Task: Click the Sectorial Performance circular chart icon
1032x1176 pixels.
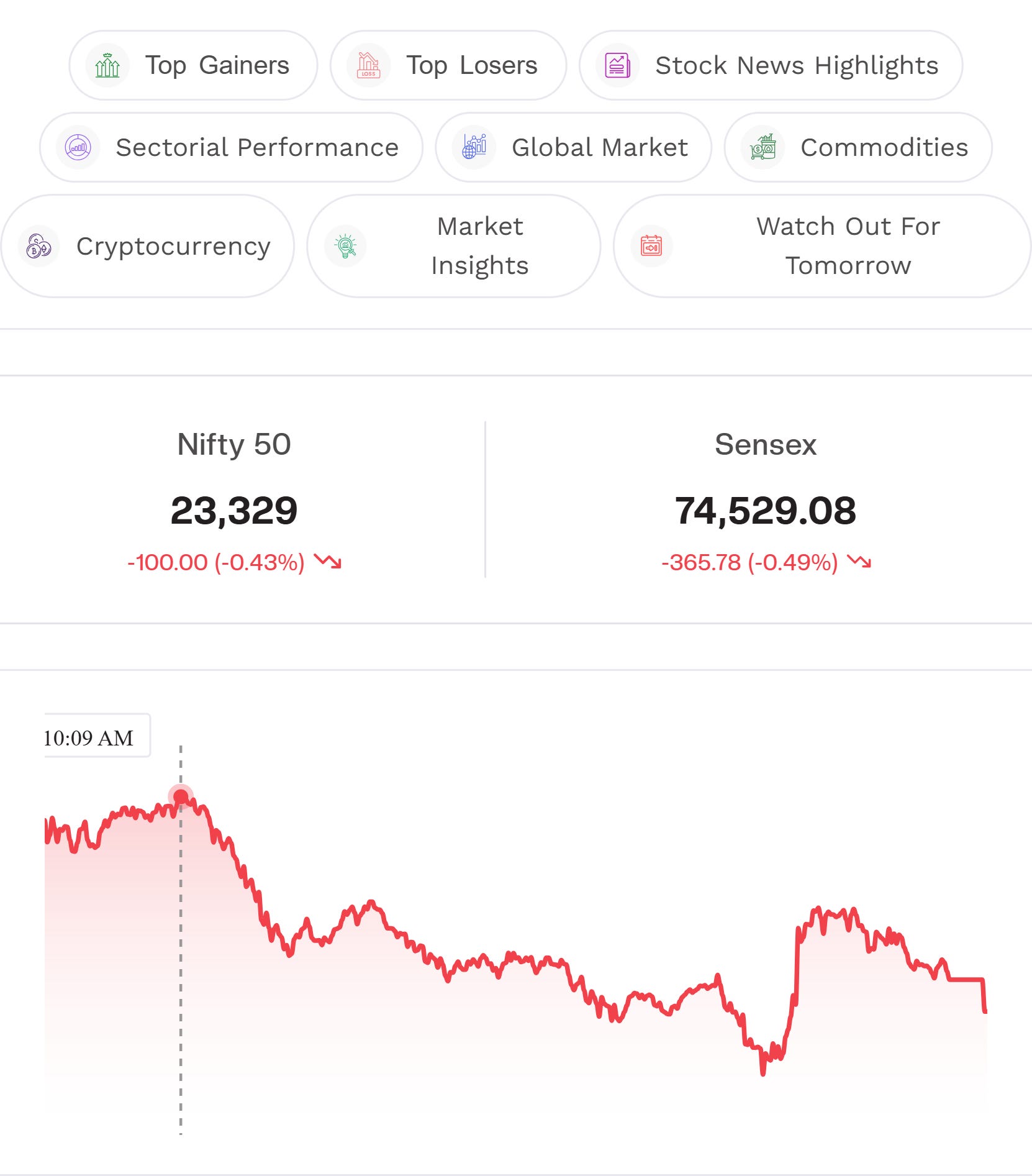Action: pyautogui.click(x=78, y=147)
